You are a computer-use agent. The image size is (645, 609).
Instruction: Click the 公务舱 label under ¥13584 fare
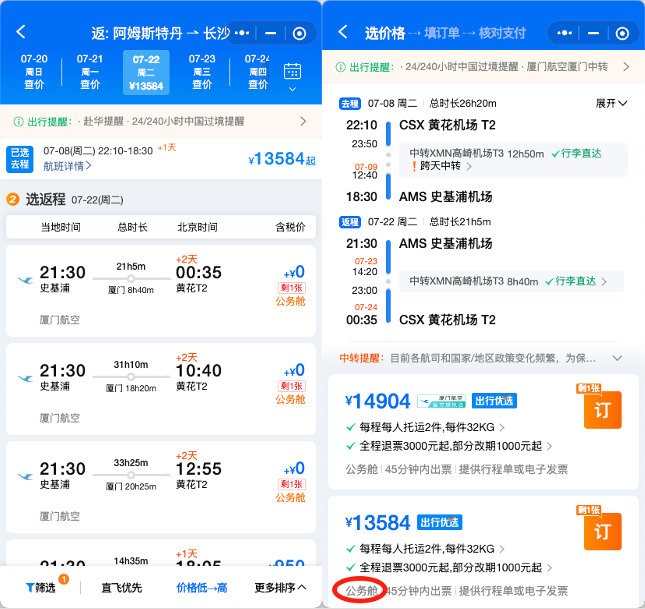click(361, 591)
